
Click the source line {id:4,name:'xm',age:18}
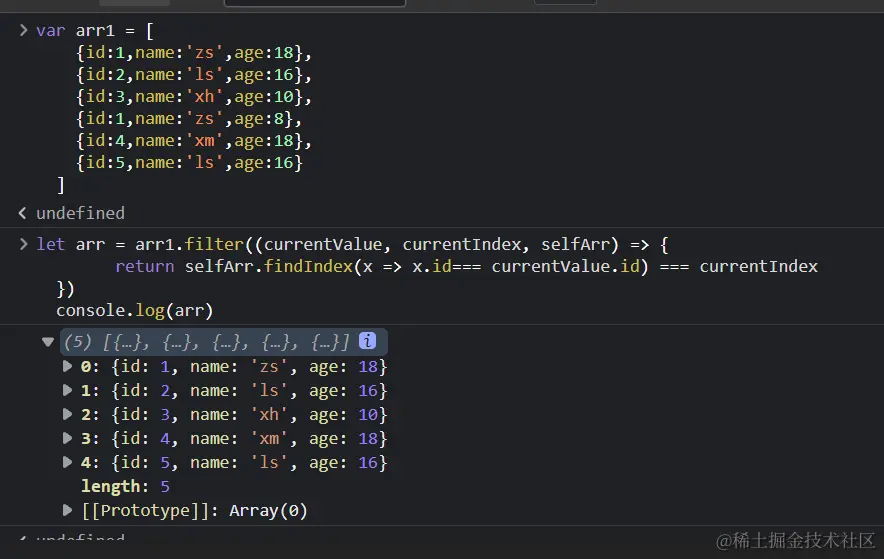(194, 140)
